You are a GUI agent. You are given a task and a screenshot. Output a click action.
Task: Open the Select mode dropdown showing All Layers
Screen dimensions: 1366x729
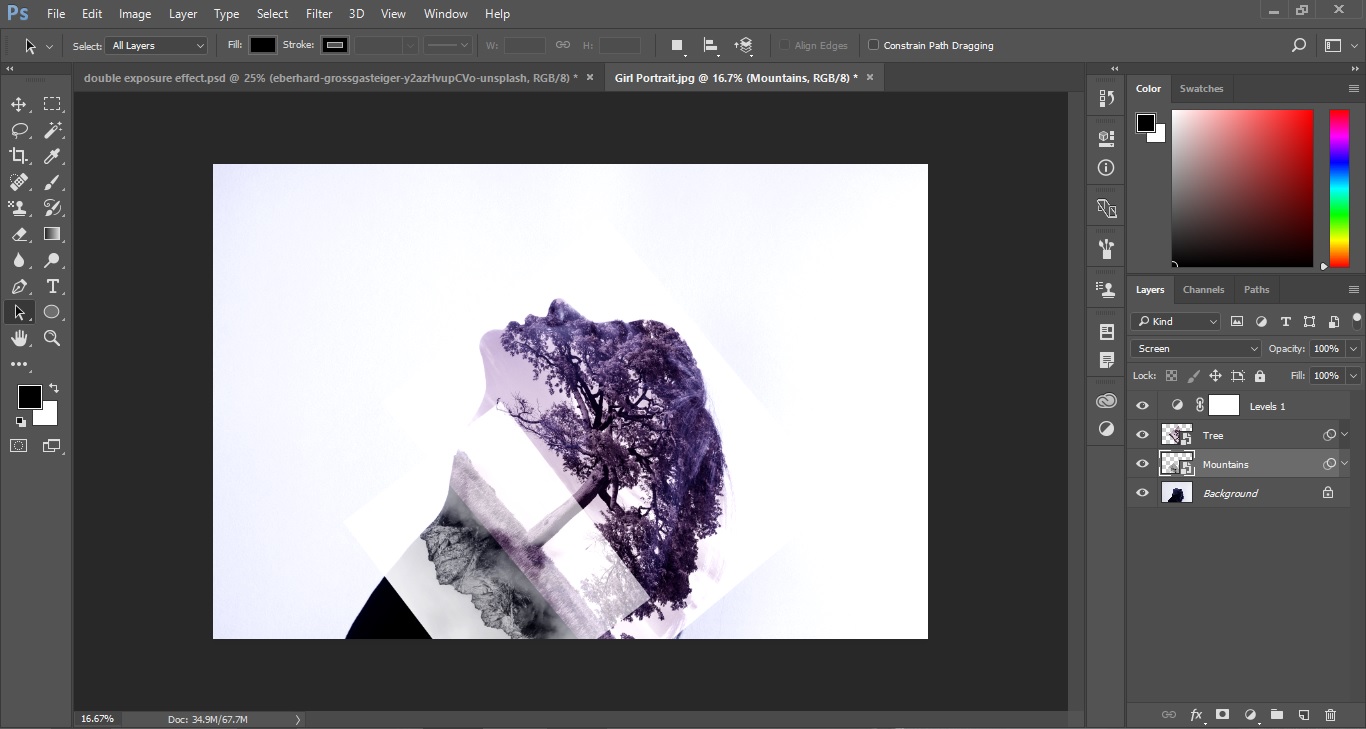155,45
